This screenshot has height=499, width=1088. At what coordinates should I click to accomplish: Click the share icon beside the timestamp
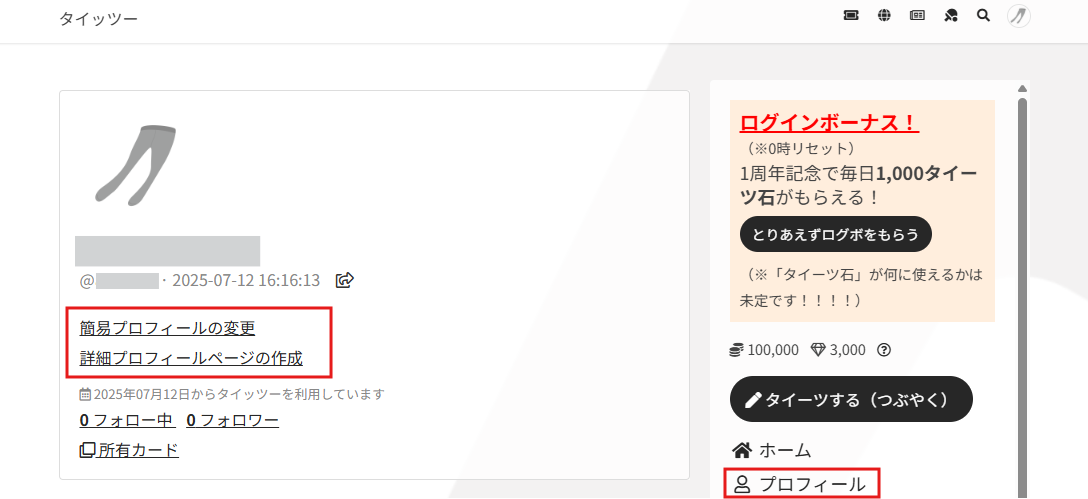tap(345, 280)
